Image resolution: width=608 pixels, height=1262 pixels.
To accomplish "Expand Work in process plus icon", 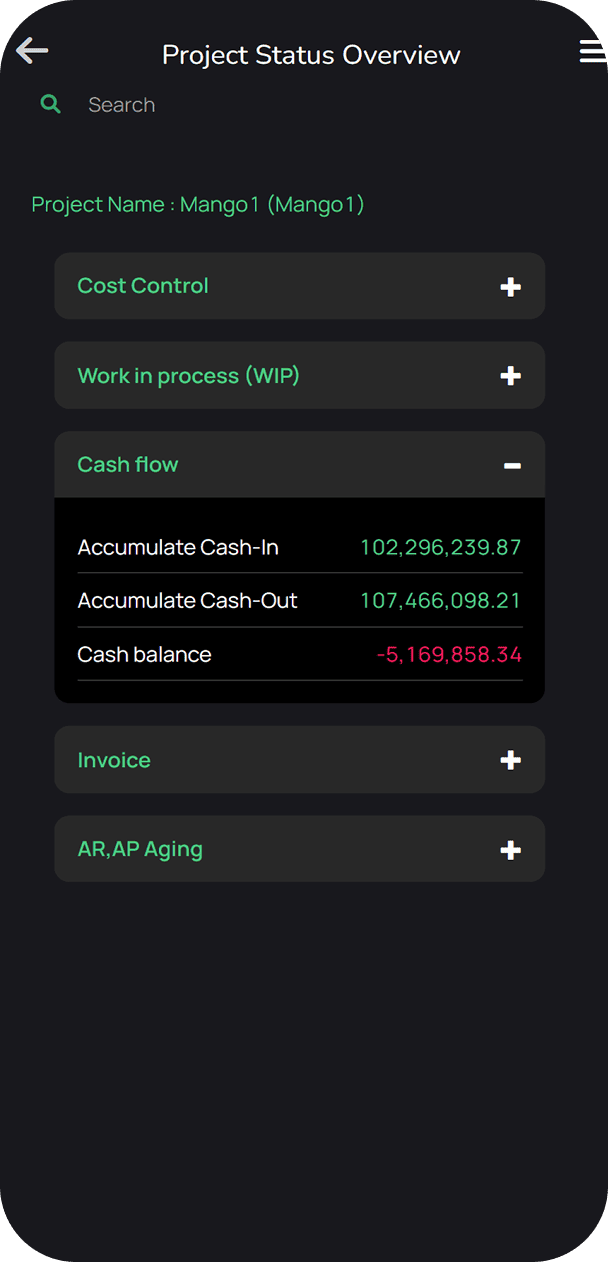I will pos(510,376).
